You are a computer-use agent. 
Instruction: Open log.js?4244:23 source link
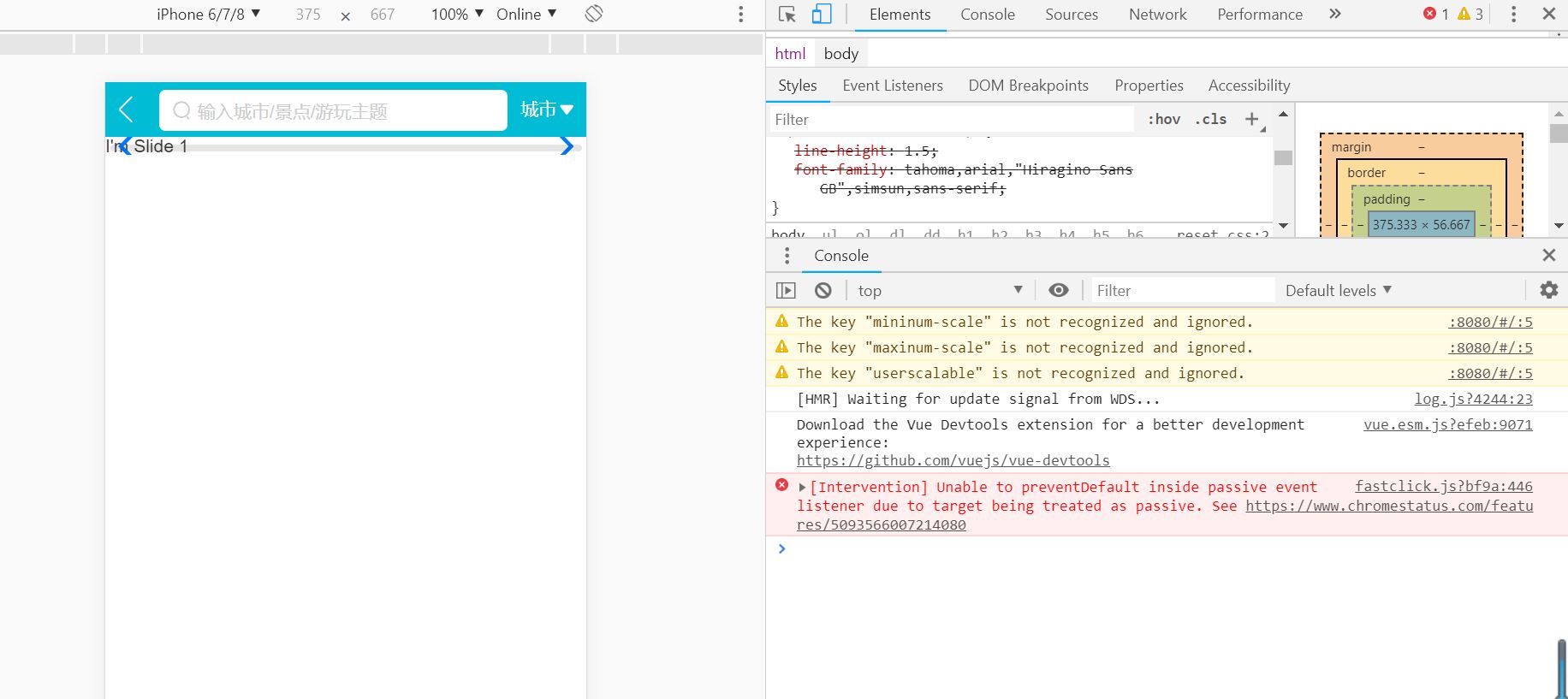tap(1474, 399)
